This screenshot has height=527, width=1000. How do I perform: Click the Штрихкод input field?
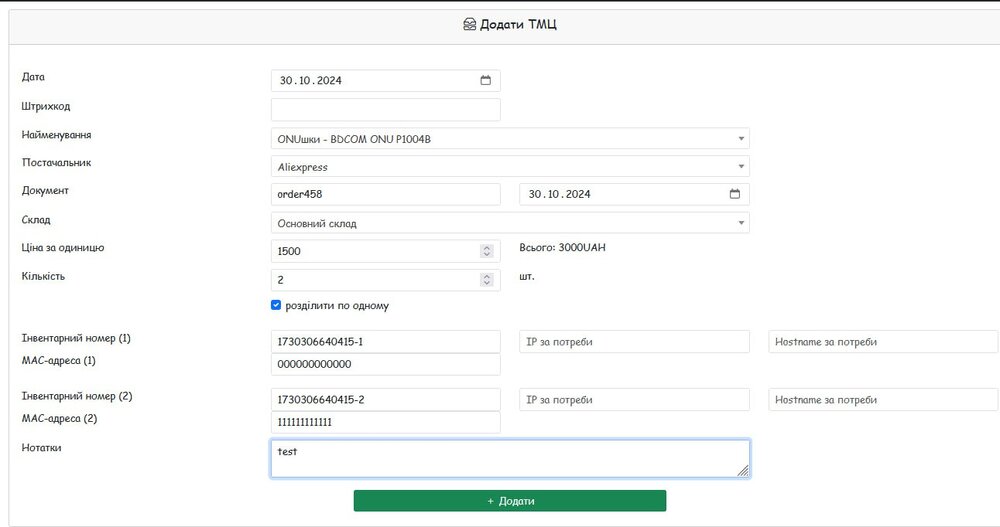click(x=385, y=110)
